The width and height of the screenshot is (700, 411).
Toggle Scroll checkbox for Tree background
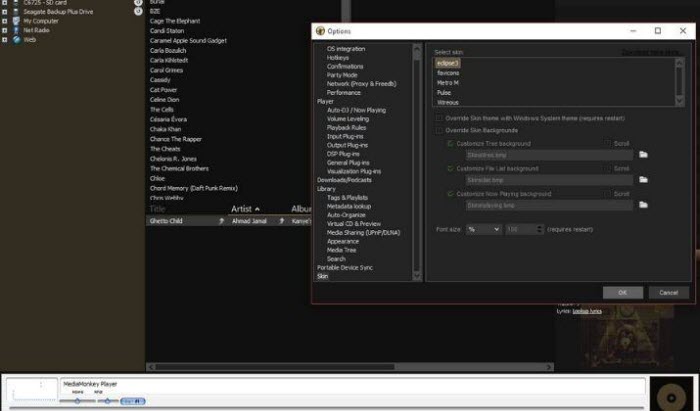point(608,143)
